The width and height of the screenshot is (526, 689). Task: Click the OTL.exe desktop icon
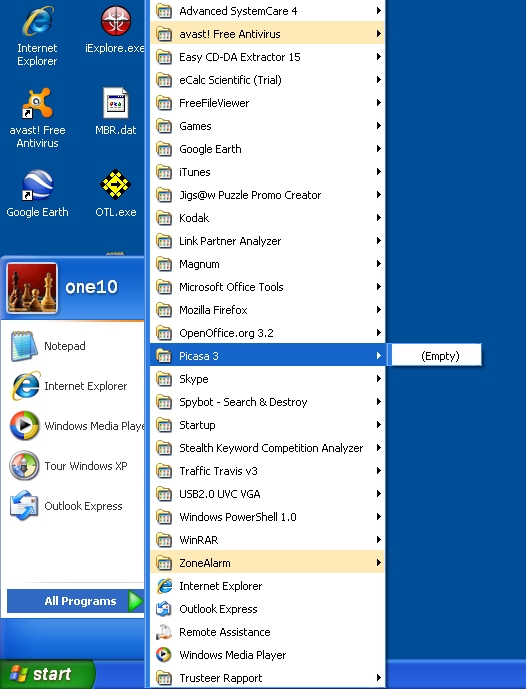tap(116, 193)
